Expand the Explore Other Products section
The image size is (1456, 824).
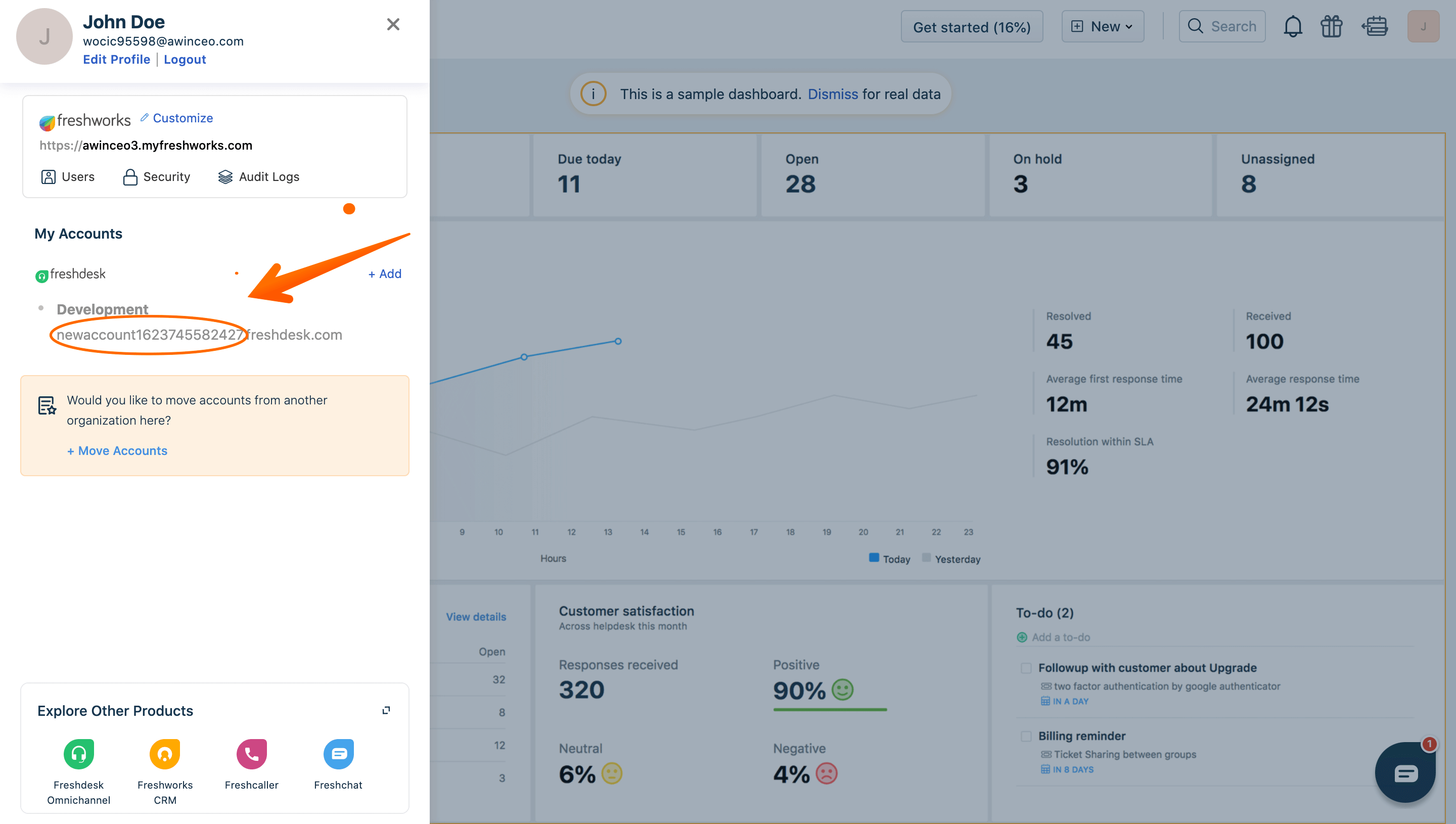tap(386, 710)
